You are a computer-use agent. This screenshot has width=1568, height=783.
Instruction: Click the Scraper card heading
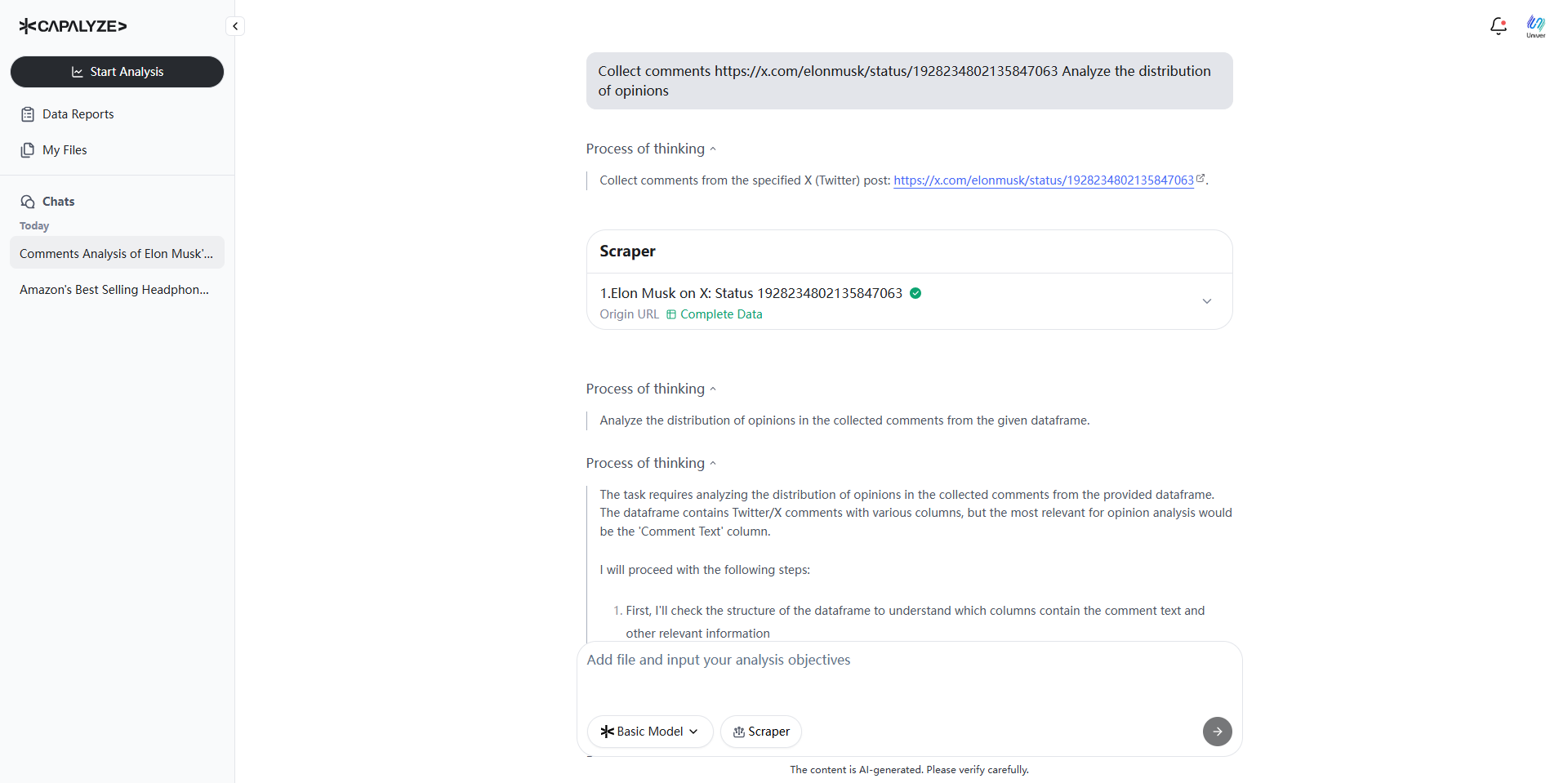pyautogui.click(x=627, y=251)
